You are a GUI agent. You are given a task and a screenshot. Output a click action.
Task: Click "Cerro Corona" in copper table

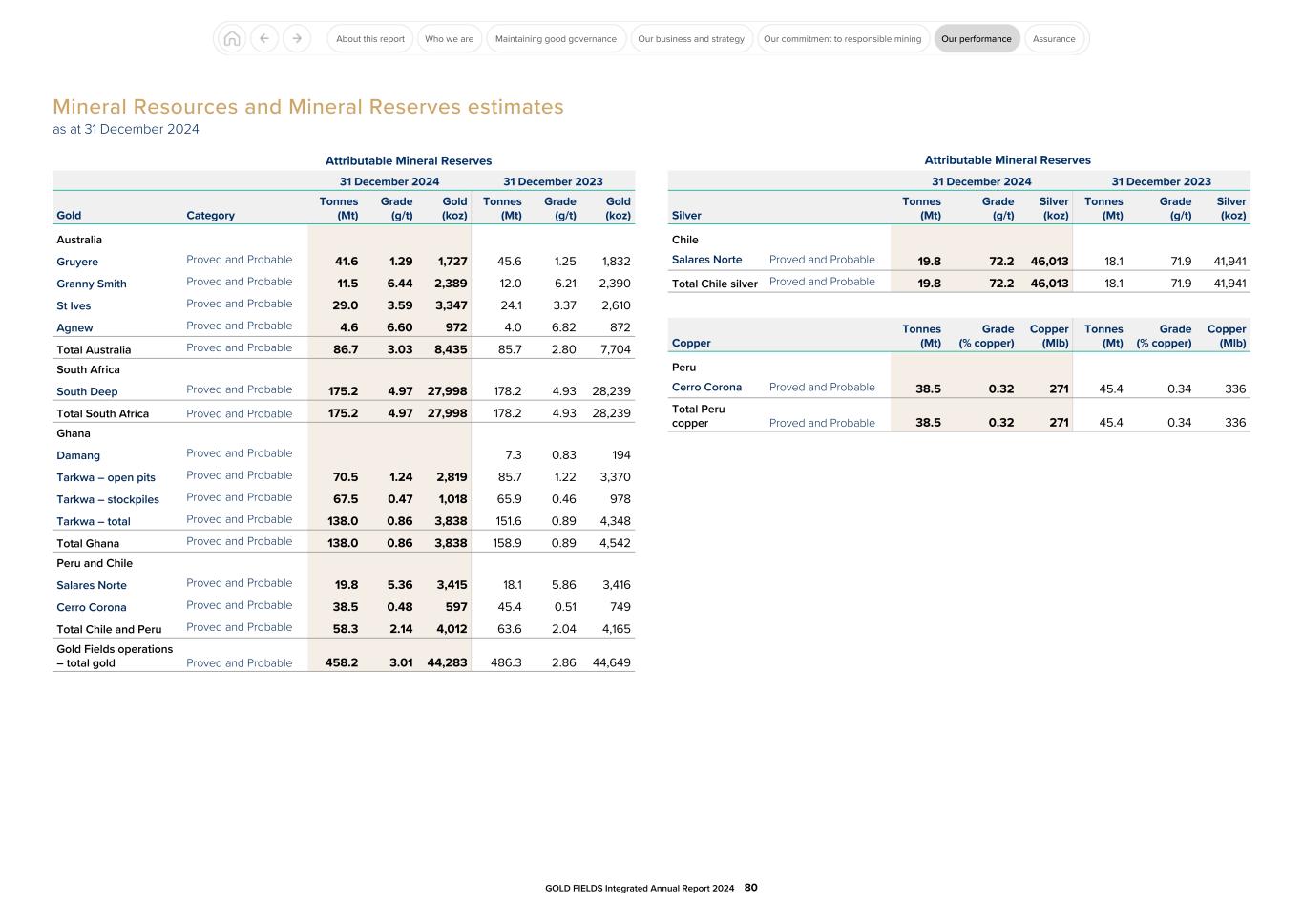coord(706,387)
